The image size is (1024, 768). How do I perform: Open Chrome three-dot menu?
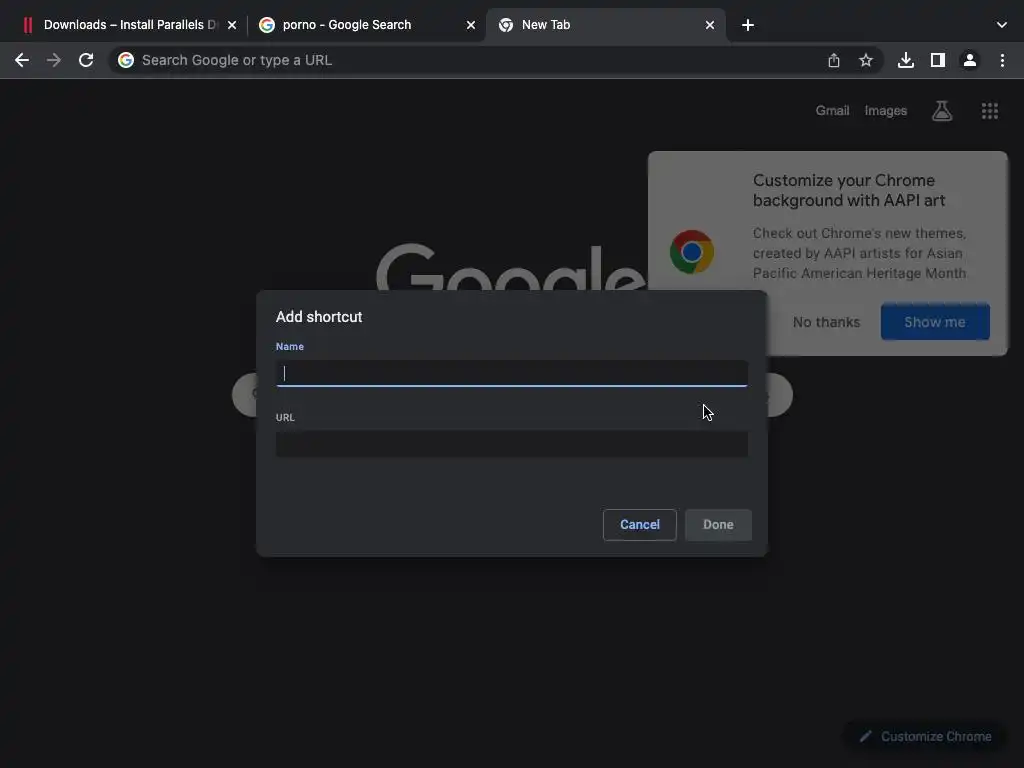(x=1002, y=60)
